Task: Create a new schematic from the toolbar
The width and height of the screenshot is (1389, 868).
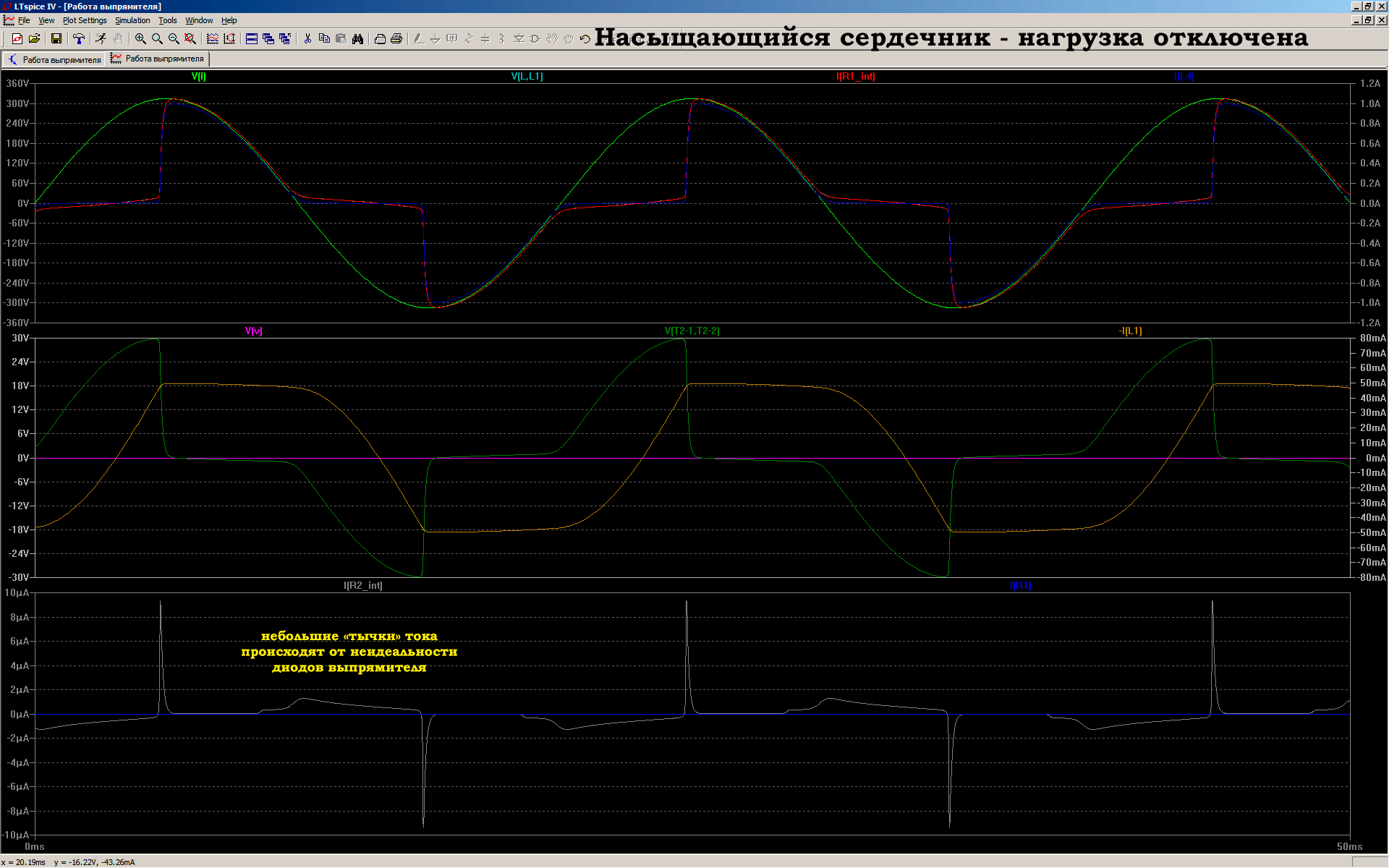Action: 17,39
